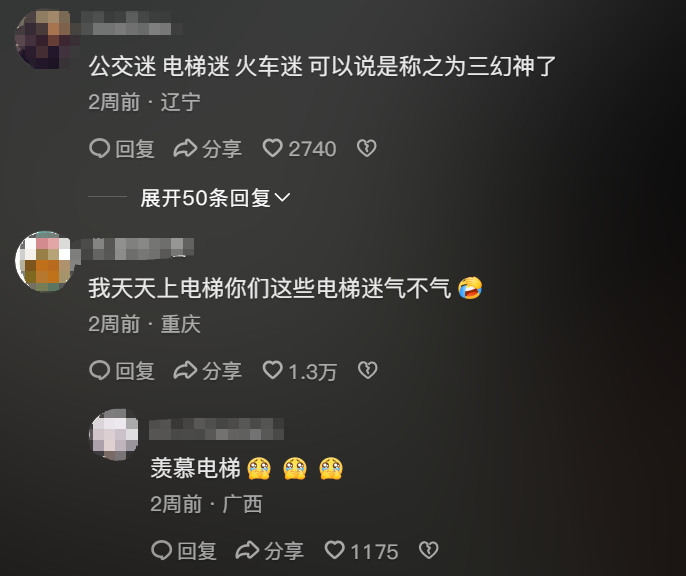Click the blurred username above 羡慕电梯
This screenshot has width=686, height=576.
point(216,429)
